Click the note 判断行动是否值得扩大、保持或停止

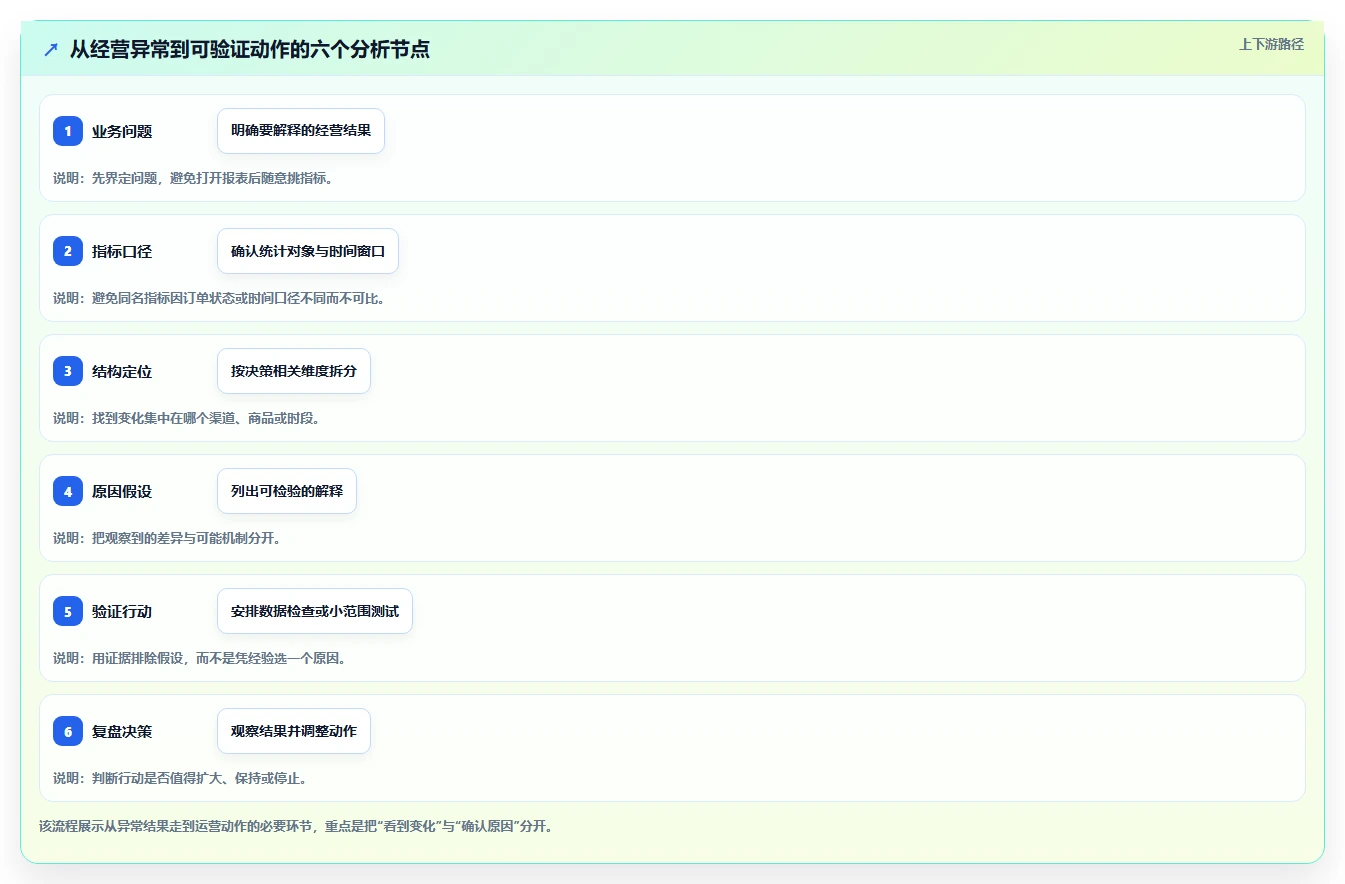(180, 778)
